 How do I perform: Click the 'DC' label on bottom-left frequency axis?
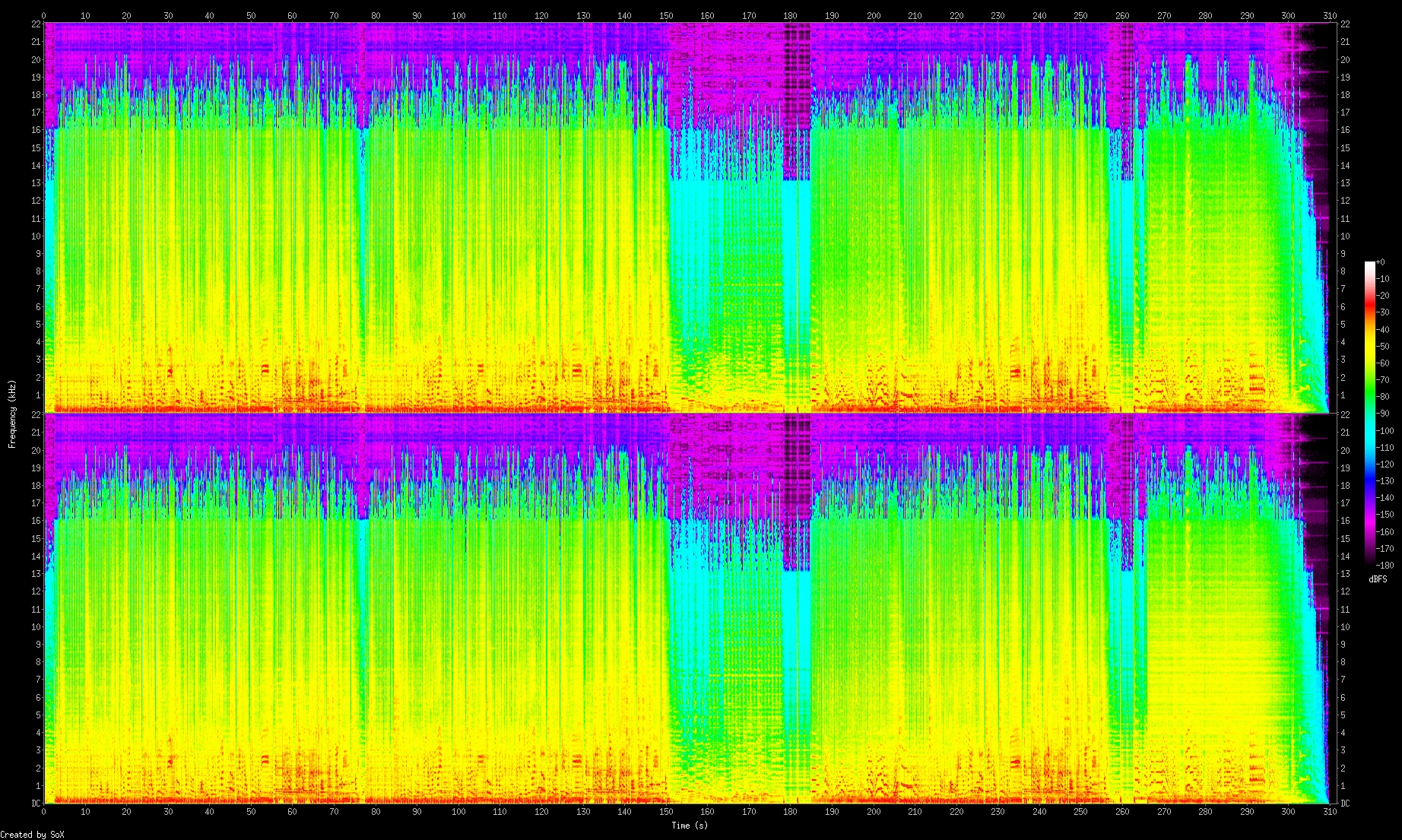pos(36,804)
